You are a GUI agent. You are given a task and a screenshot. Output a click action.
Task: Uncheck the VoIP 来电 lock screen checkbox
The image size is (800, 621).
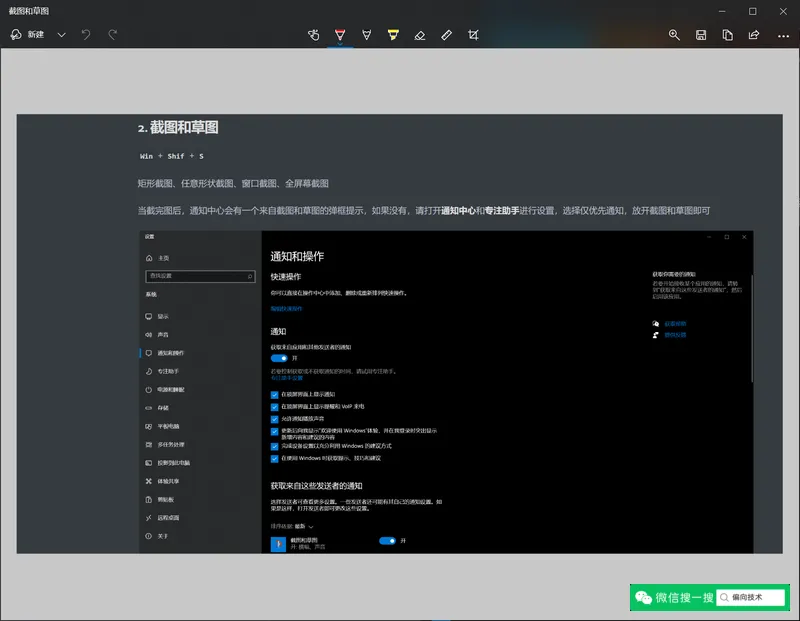click(x=274, y=407)
